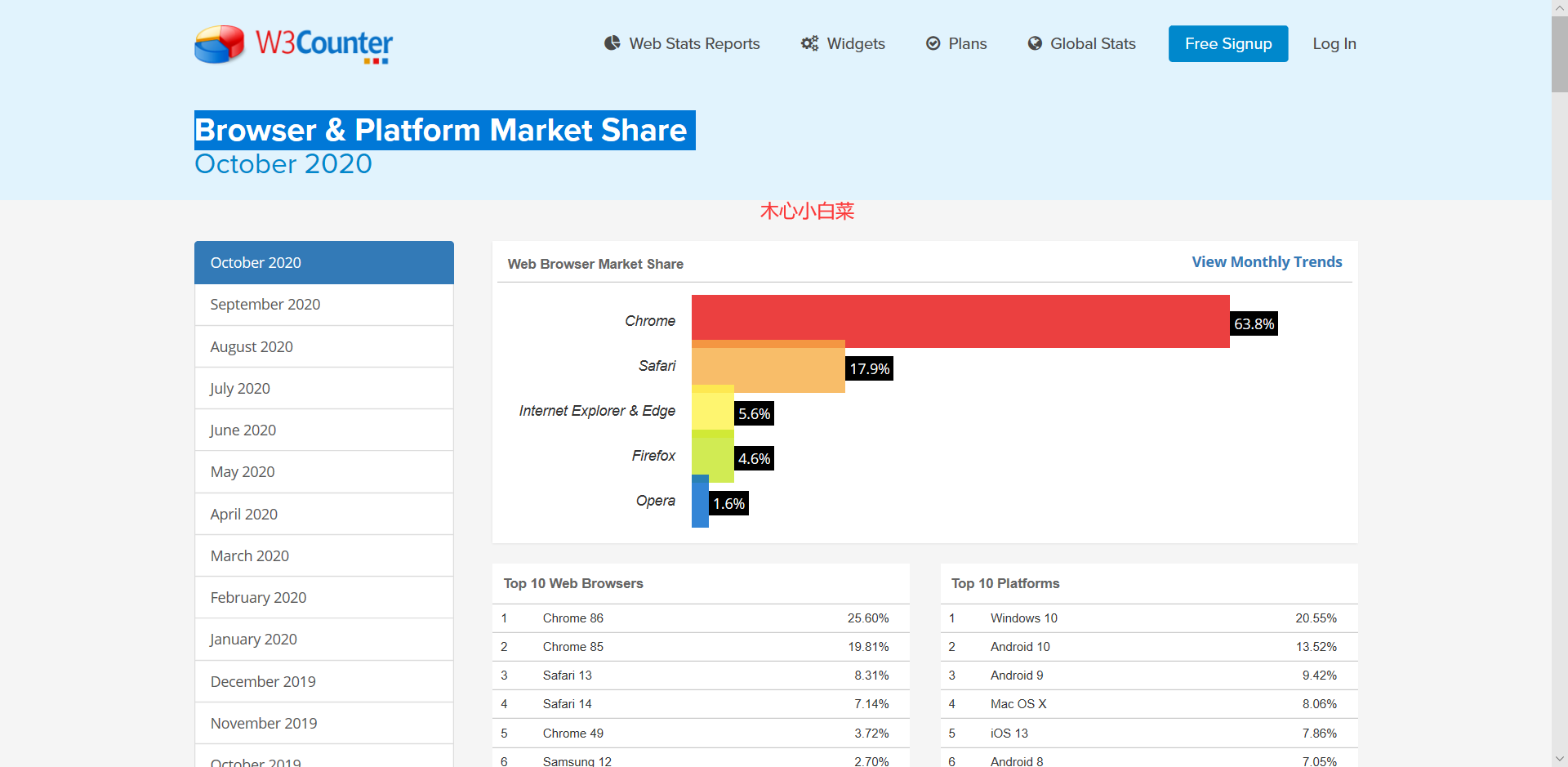Open View Monthly Trends link
The image size is (1568, 767).
pos(1267,262)
